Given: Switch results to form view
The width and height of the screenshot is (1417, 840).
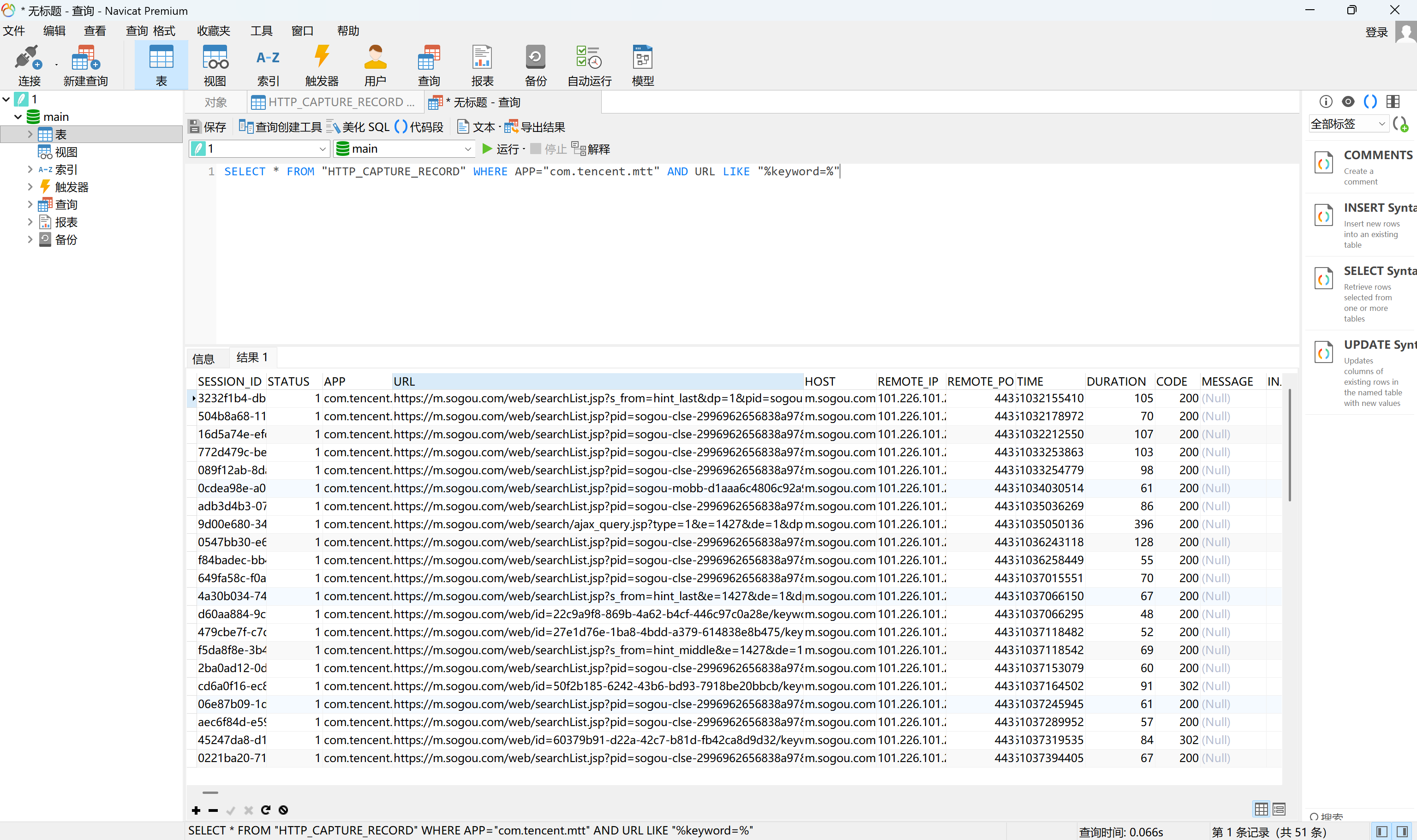Looking at the screenshot, I should click(x=1279, y=810).
